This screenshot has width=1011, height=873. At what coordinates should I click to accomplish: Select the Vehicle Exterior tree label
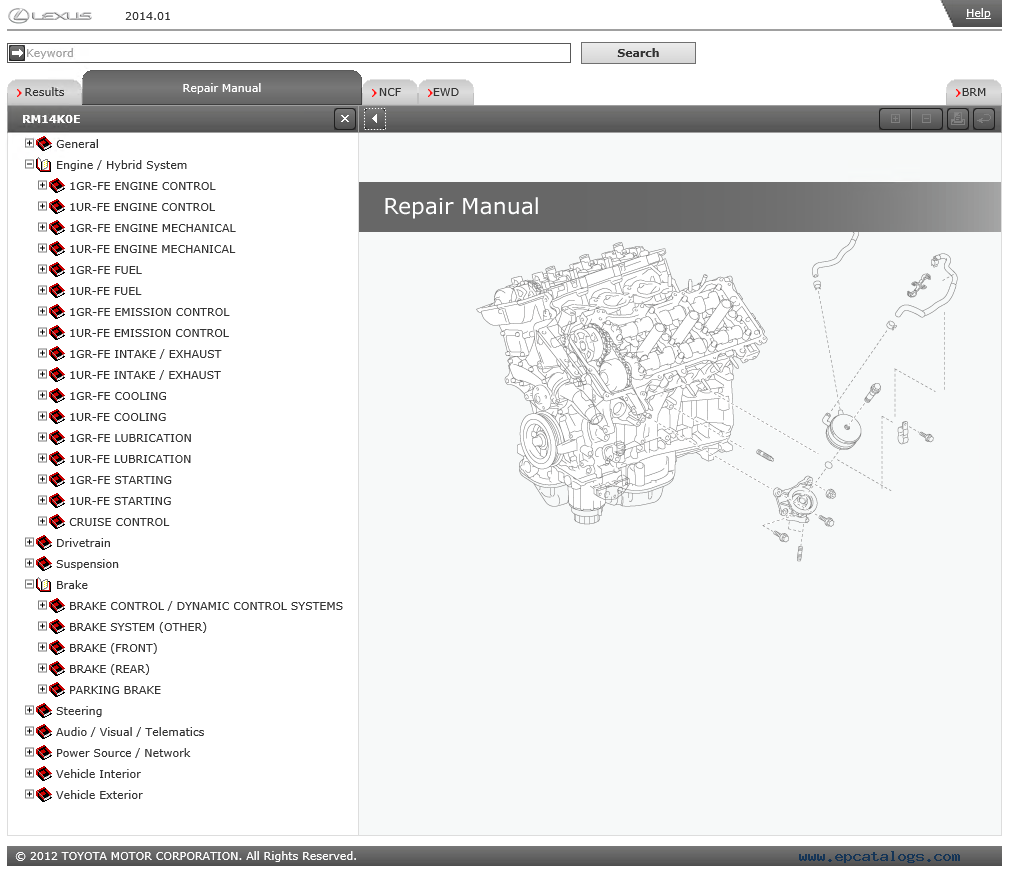pos(99,795)
